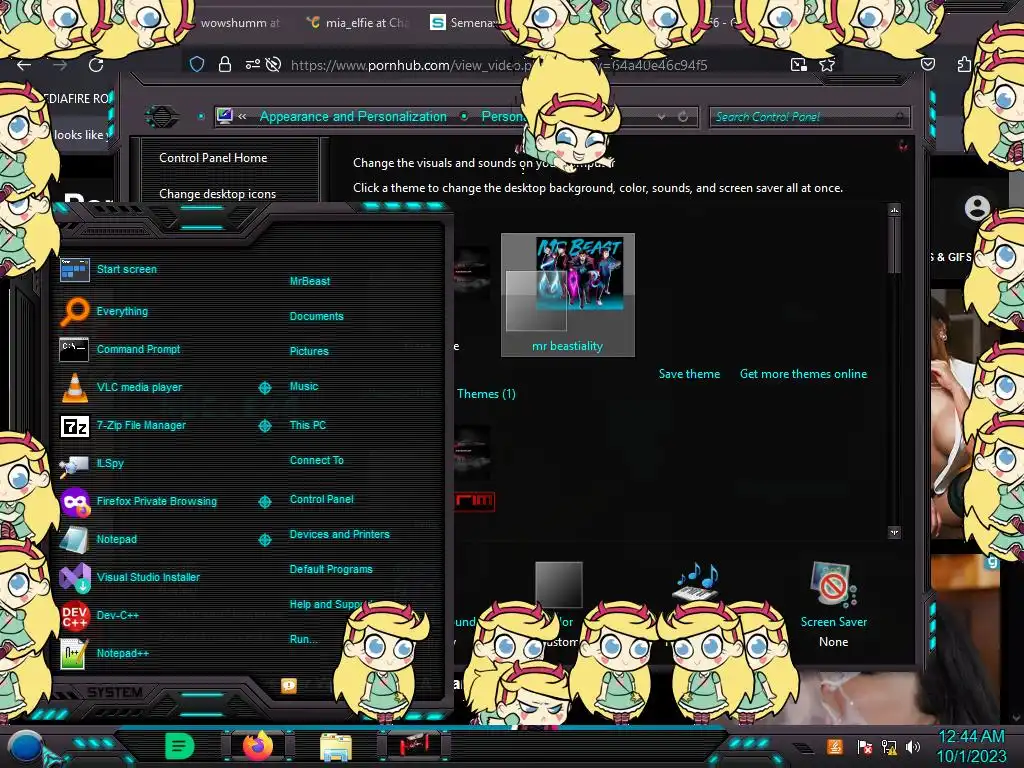The height and width of the screenshot is (768, 1024).
Task: Expand 7-Zip File Manager jump list
Action: coord(264,426)
